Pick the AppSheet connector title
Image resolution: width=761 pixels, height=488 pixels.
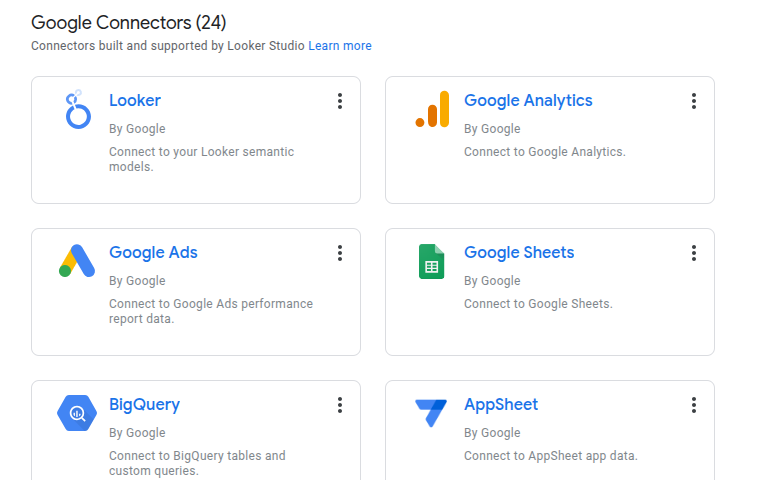501,404
